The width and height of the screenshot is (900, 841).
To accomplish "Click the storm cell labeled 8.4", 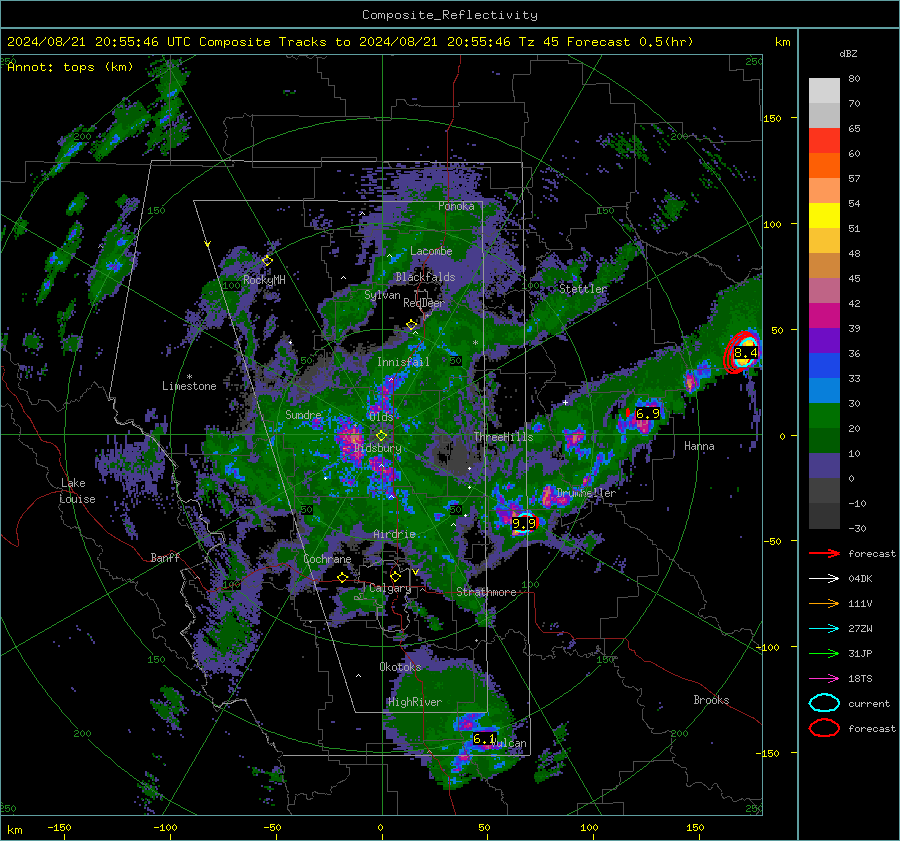I will coord(745,352).
